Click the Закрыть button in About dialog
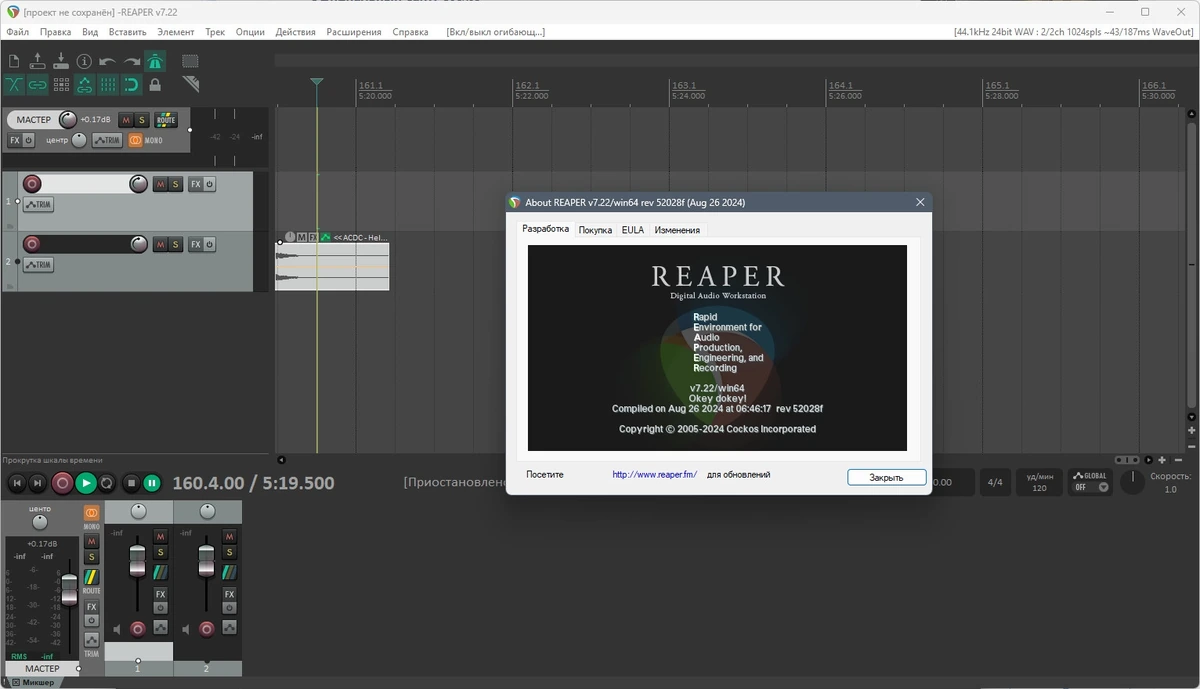The height and width of the screenshot is (689, 1200). click(886, 478)
